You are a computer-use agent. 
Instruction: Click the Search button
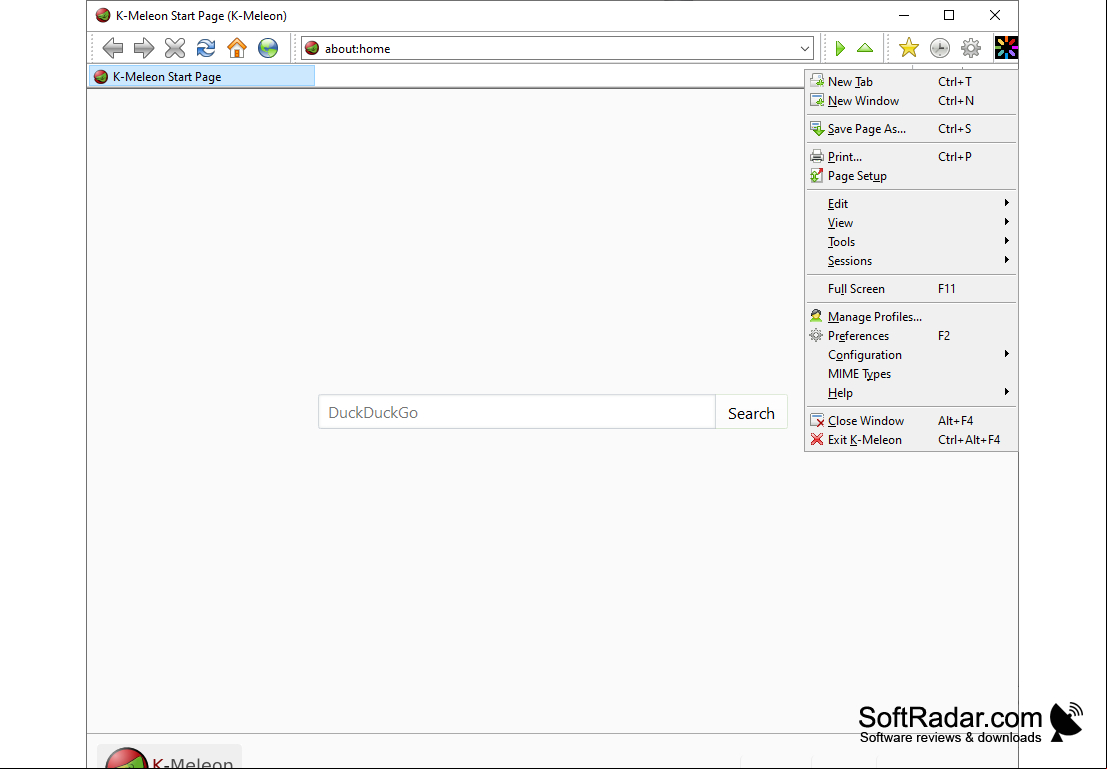(x=751, y=412)
